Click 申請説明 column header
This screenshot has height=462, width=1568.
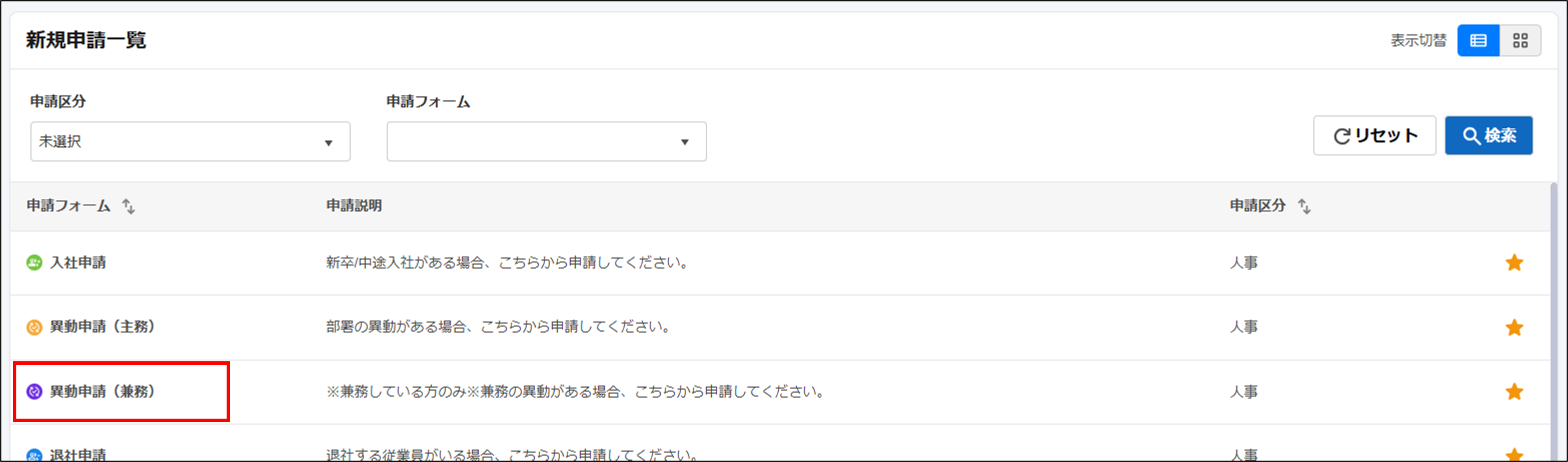click(354, 206)
